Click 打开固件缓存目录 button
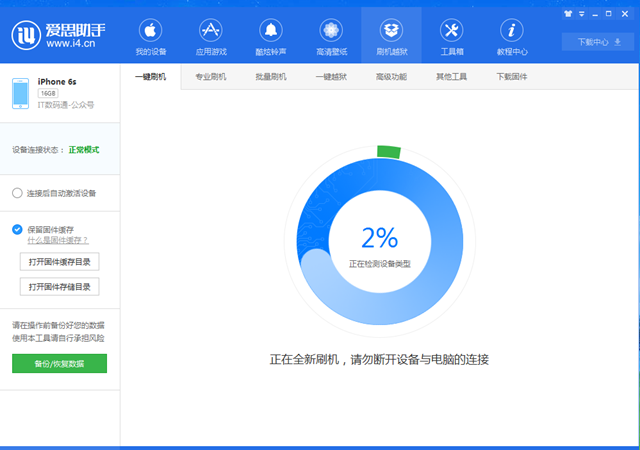640x450 pixels. pos(59,262)
